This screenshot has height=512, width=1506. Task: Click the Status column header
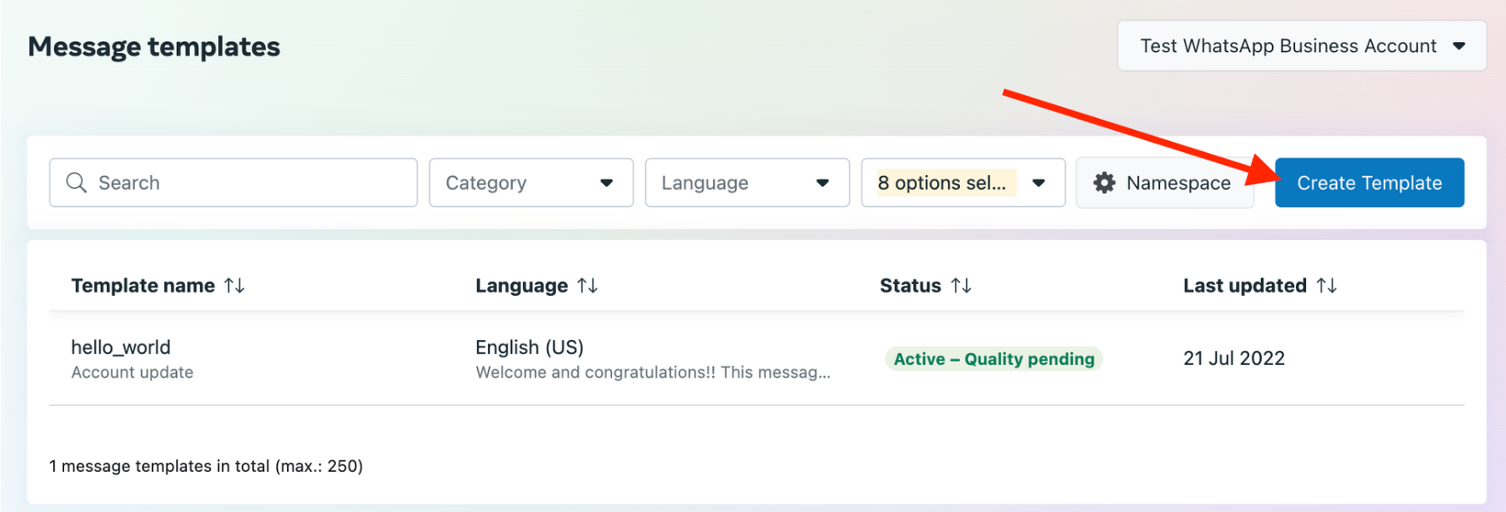[x=910, y=286]
